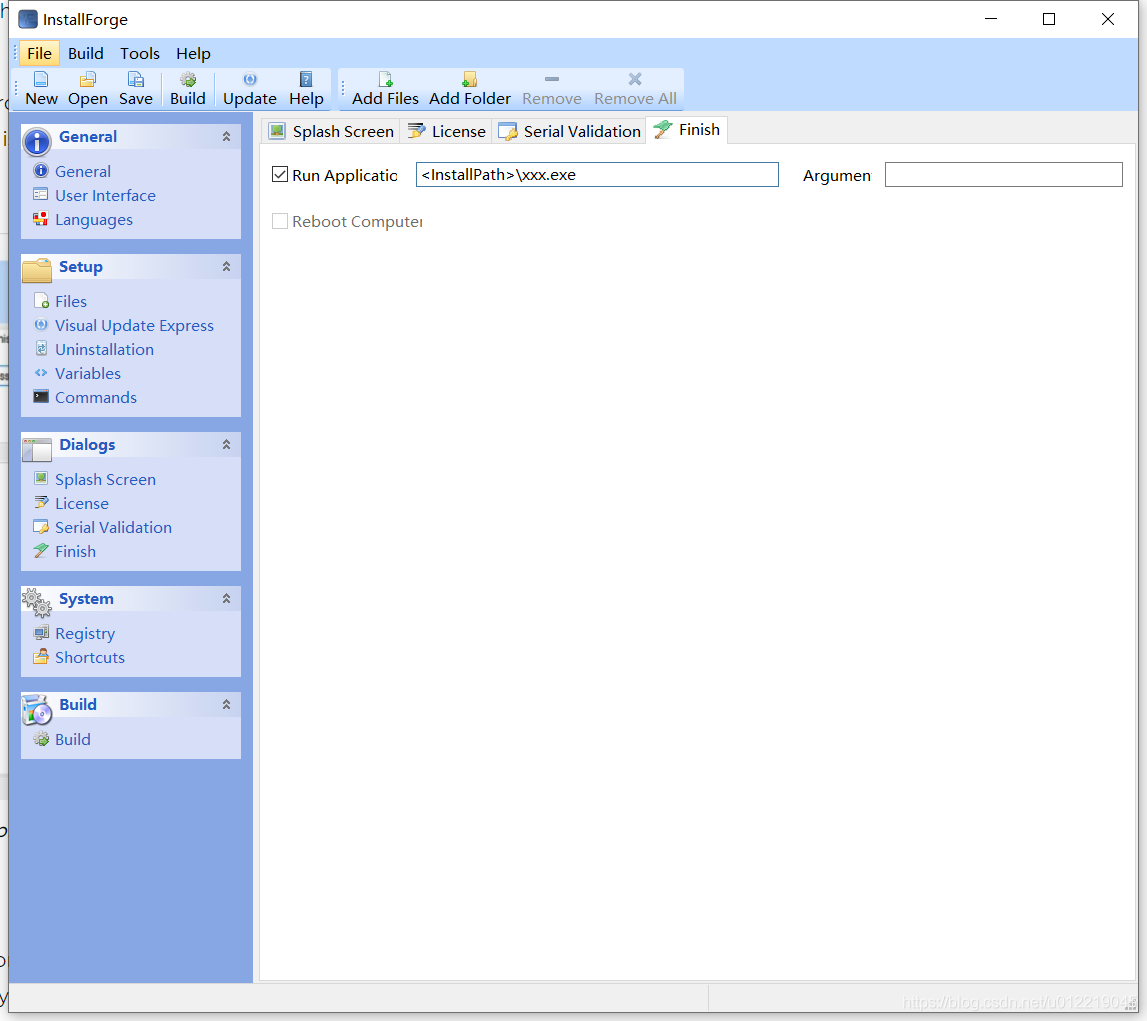Click the Languages sidebar icon
Viewport: 1147px width, 1021px height.
[41, 219]
